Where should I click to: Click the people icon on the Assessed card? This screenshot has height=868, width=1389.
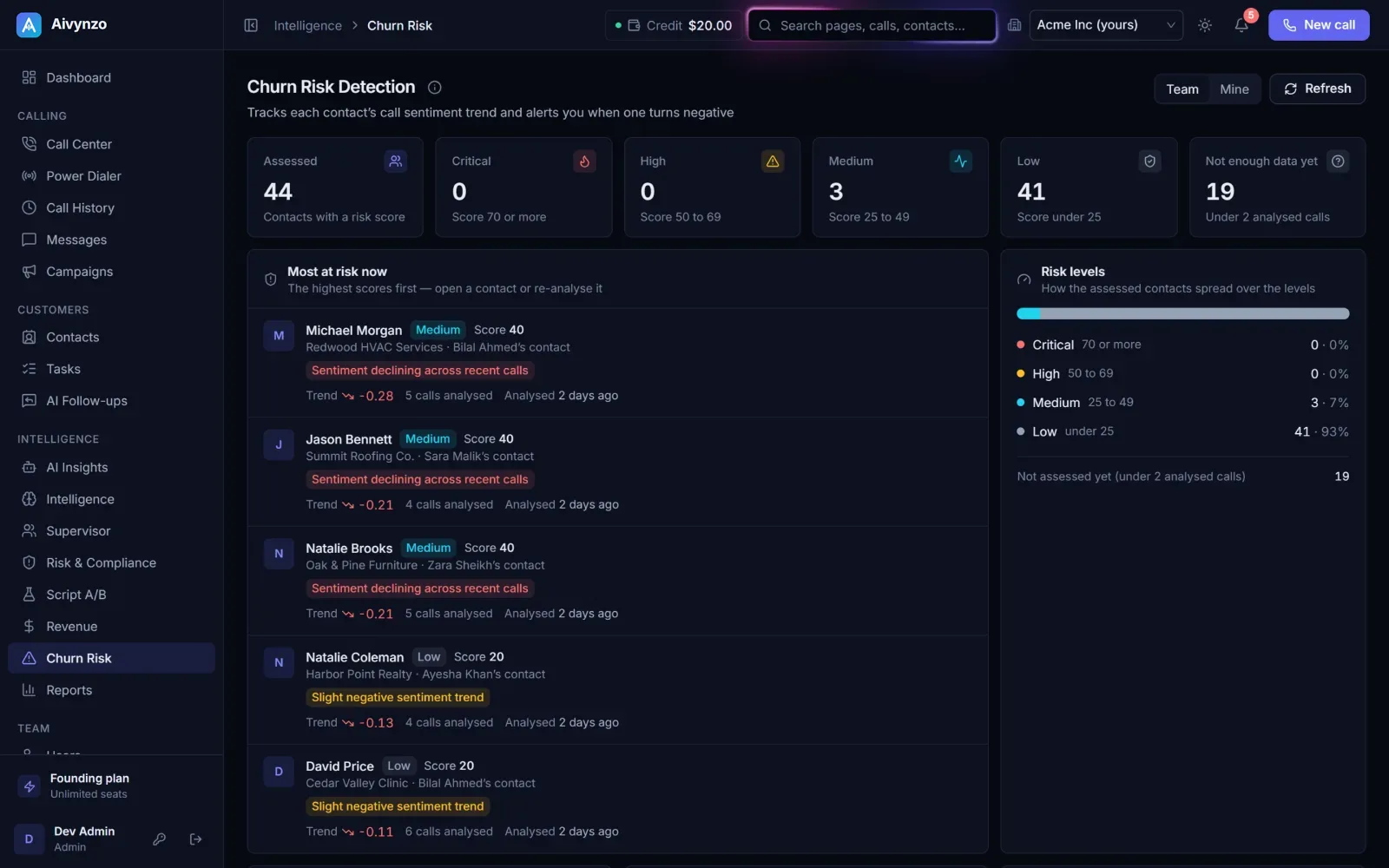pyautogui.click(x=396, y=161)
